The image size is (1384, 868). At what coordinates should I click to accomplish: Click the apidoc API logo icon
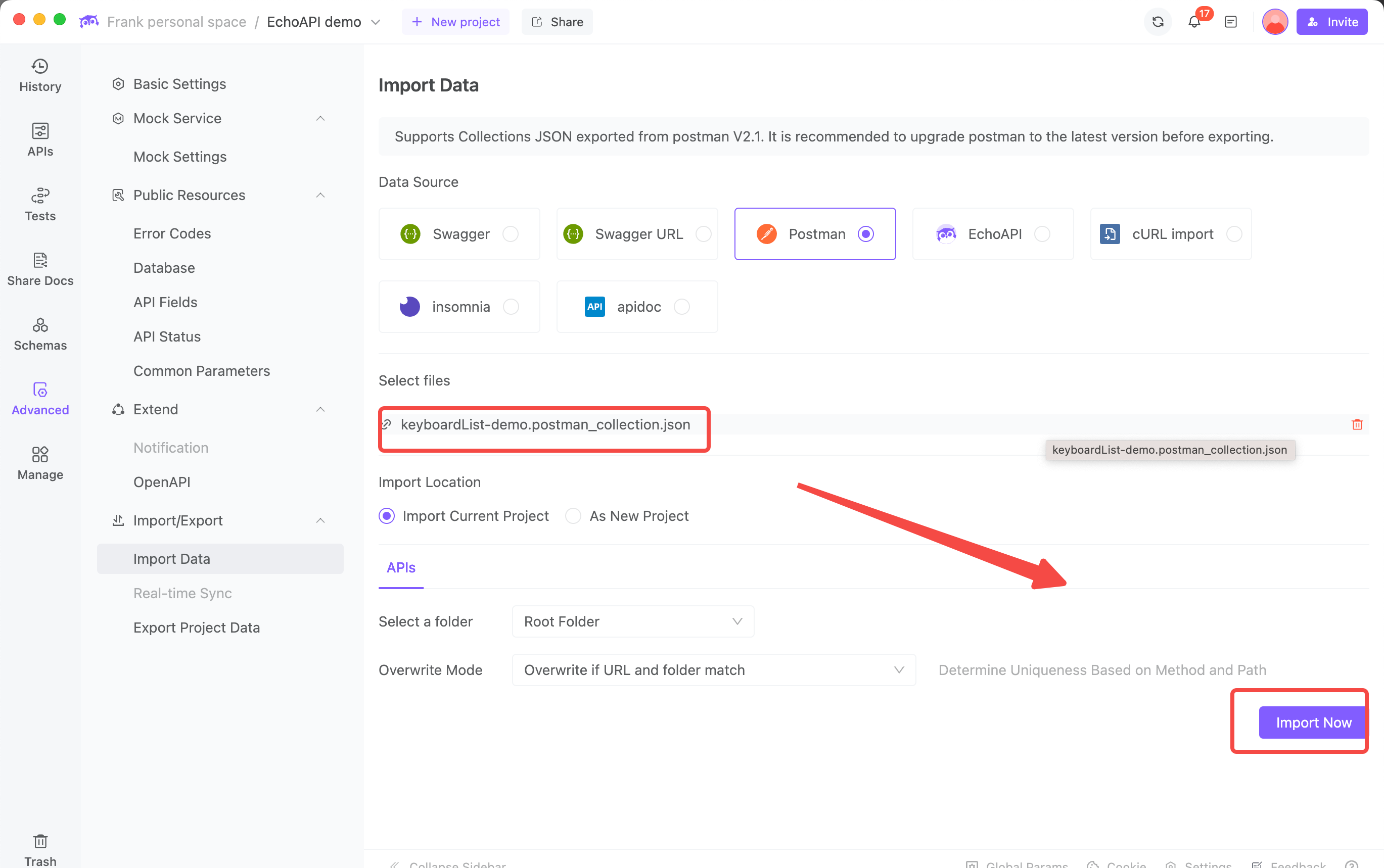click(x=594, y=307)
